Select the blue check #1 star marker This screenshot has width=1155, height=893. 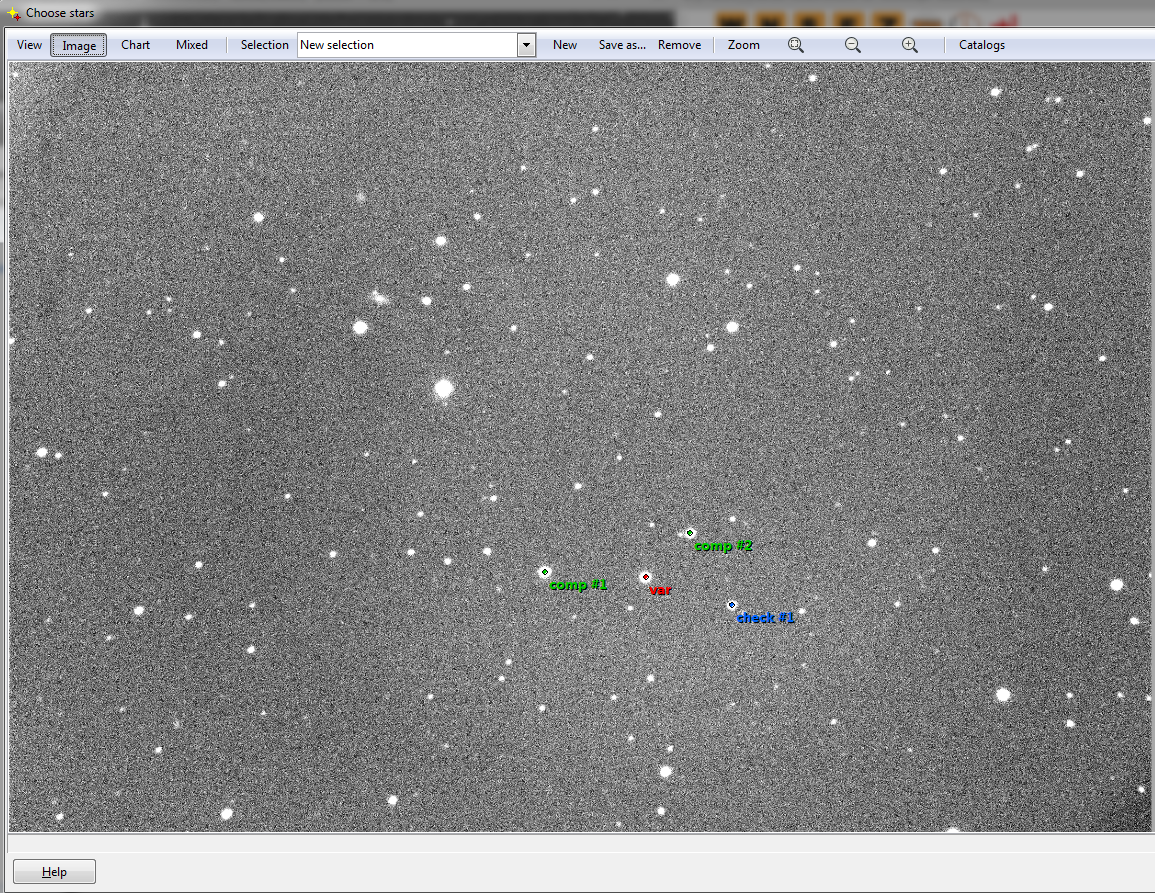tap(732, 605)
